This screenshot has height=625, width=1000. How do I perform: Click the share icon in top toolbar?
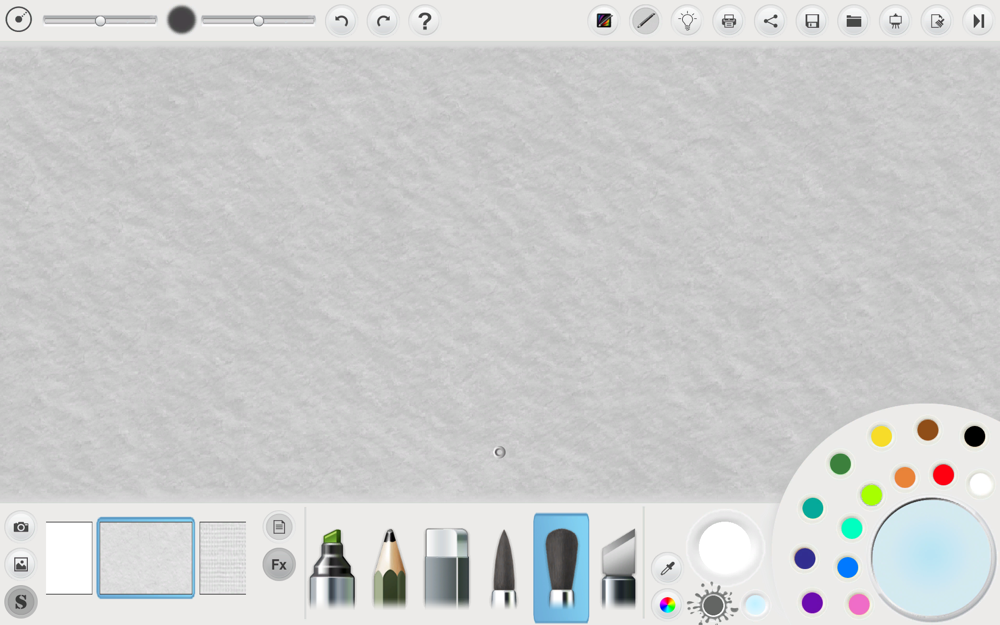pyautogui.click(x=770, y=21)
